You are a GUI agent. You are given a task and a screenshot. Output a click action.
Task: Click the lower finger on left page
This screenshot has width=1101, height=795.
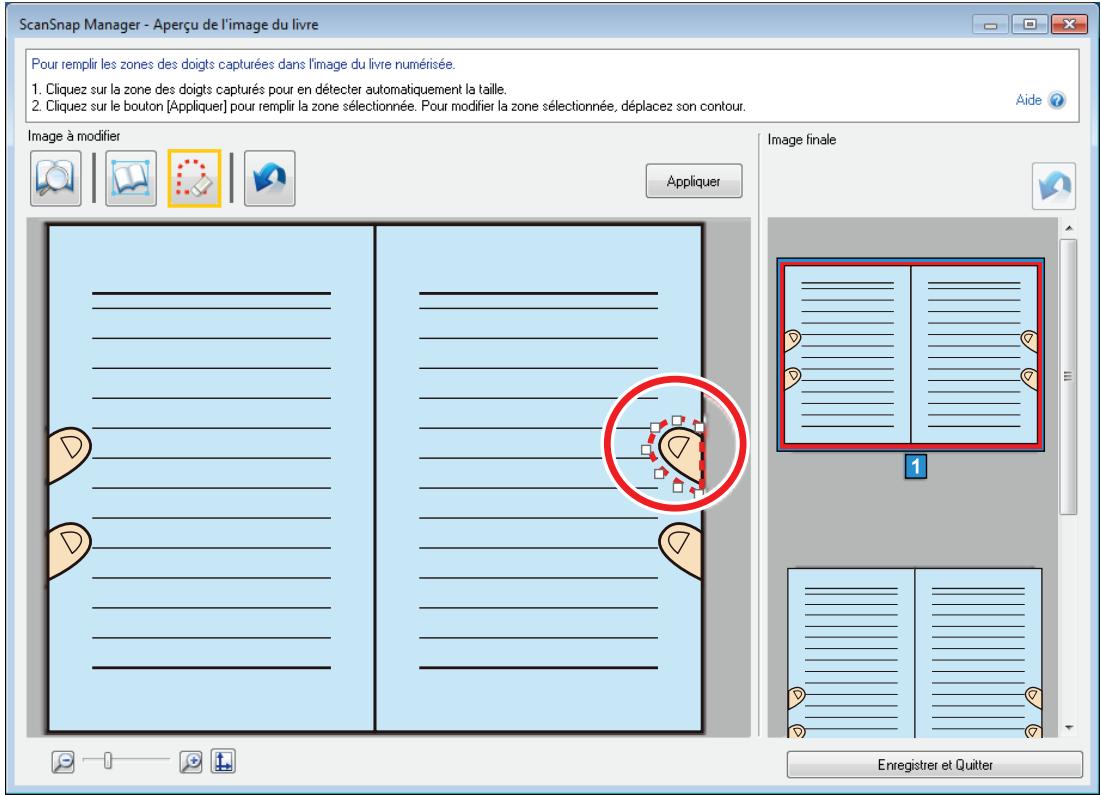tap(69, 550)
